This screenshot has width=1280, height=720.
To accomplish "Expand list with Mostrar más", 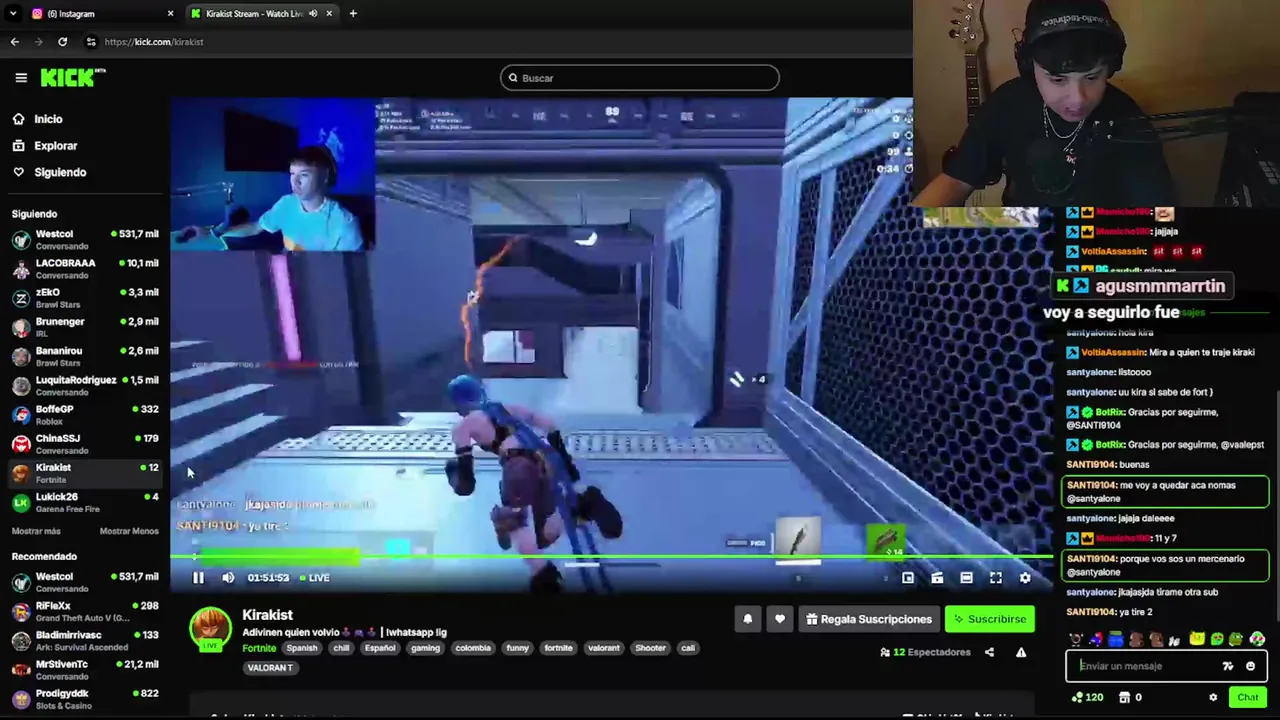I will coord(36,531).
